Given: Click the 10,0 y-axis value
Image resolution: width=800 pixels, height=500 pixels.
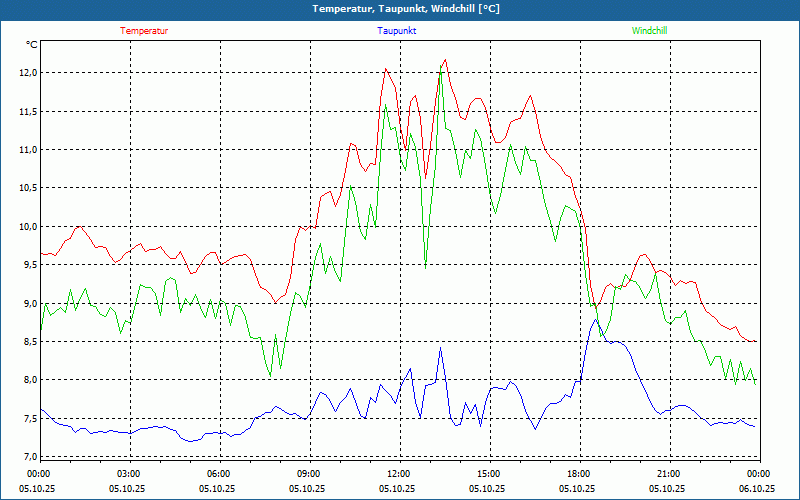Looking at the screenshot, I should pyautogui.click(x=29, y=227).
